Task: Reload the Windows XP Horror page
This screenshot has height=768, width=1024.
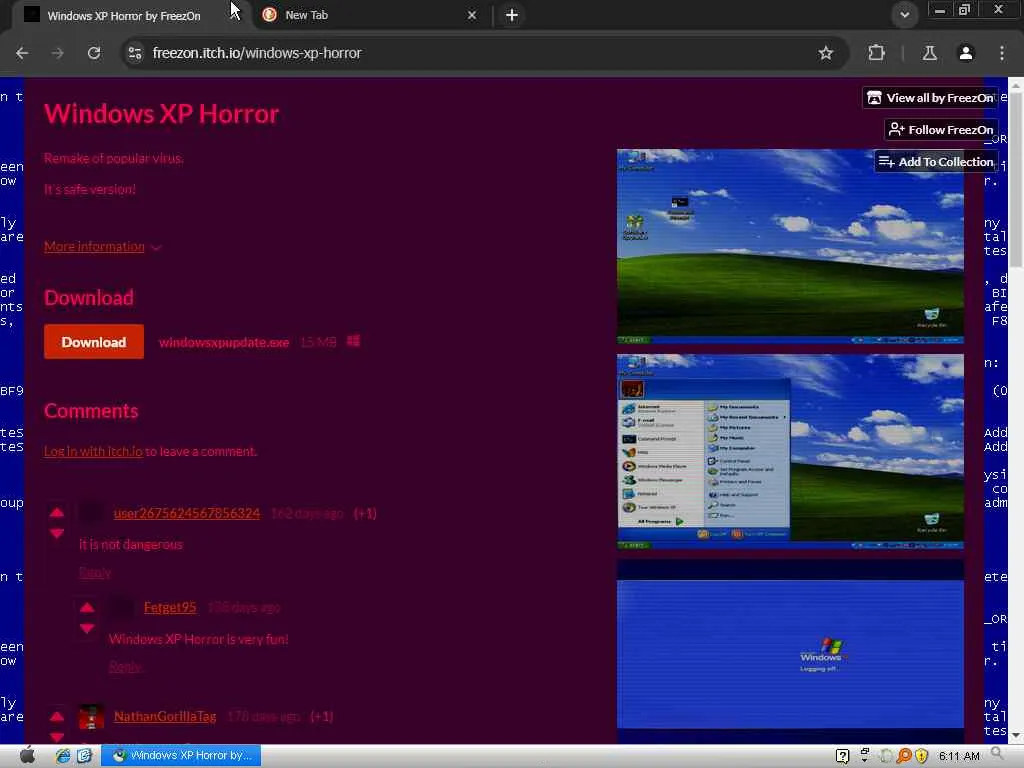Action: pos(94,54)
